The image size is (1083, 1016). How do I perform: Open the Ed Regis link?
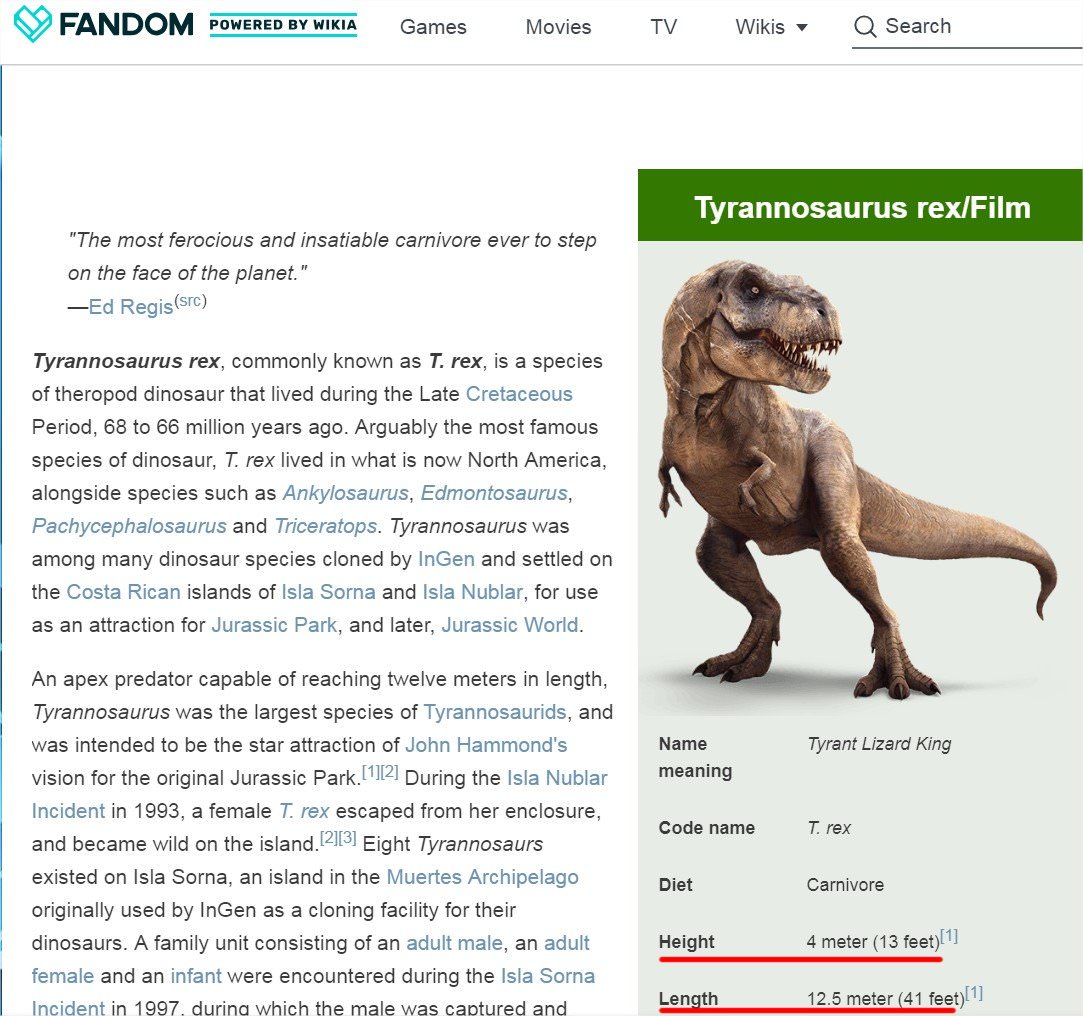[x=131, y=307]
